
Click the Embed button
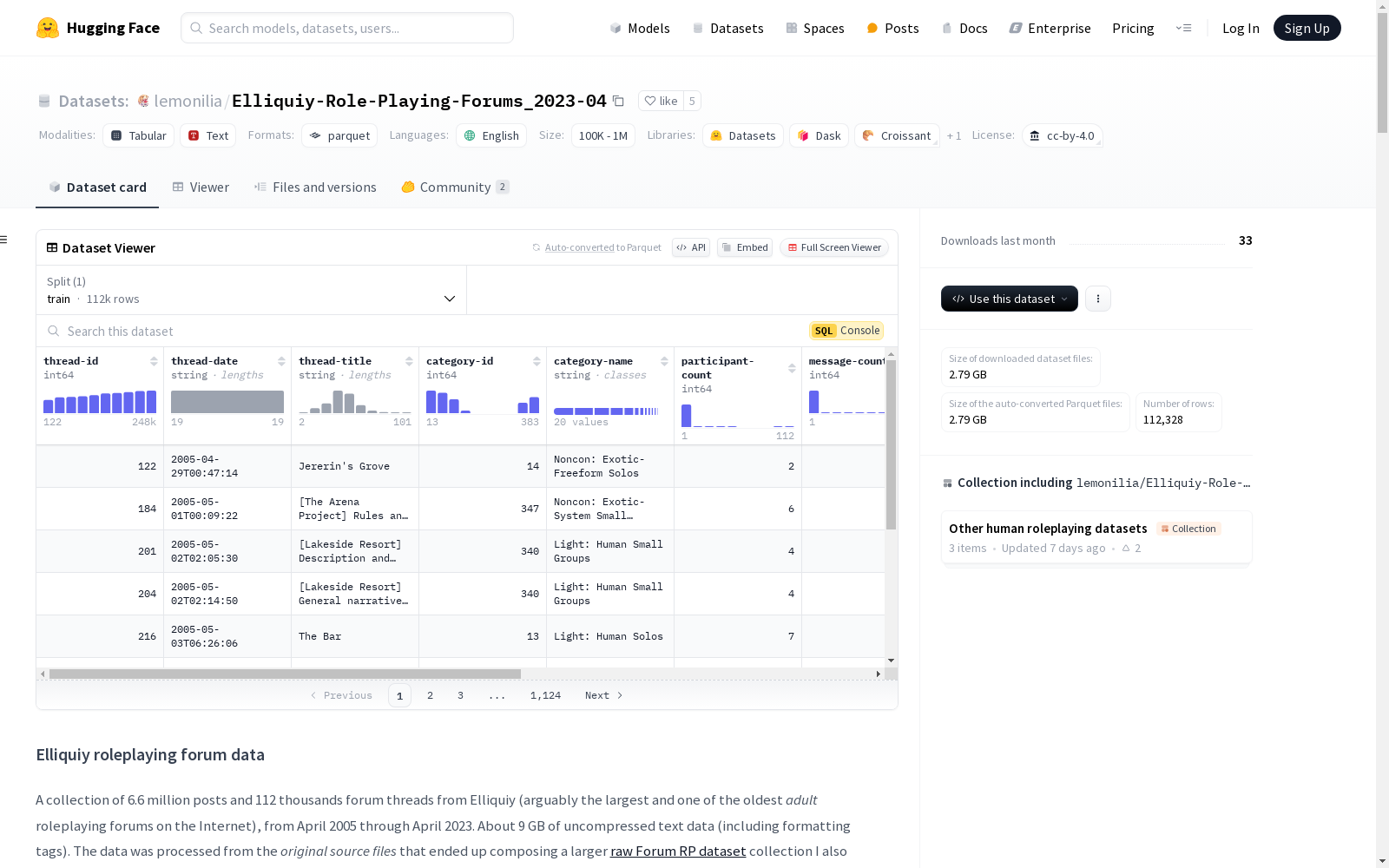745,247
